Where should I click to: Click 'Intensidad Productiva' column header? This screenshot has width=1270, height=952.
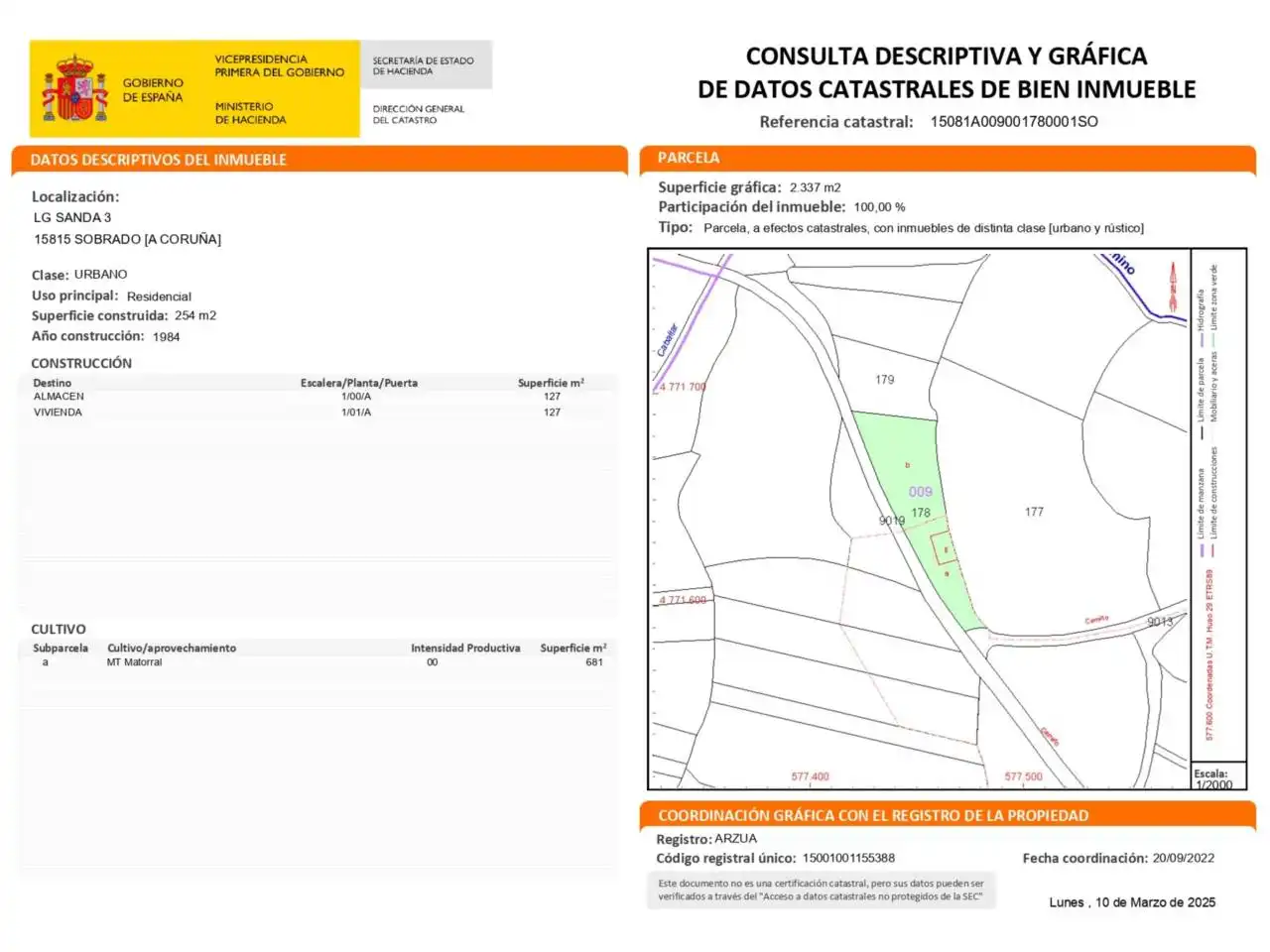click(465, 649)
